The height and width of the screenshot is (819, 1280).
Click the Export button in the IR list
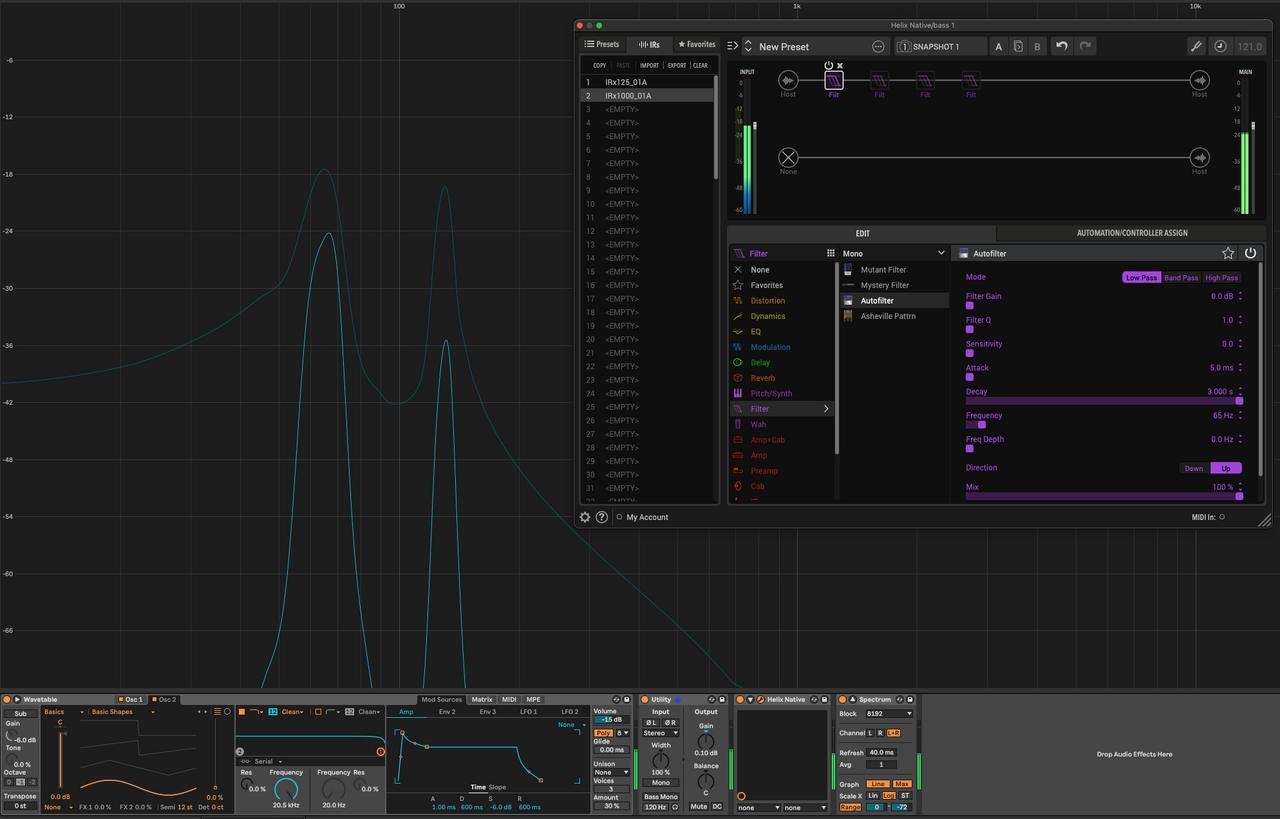click(x=677, y=66)
